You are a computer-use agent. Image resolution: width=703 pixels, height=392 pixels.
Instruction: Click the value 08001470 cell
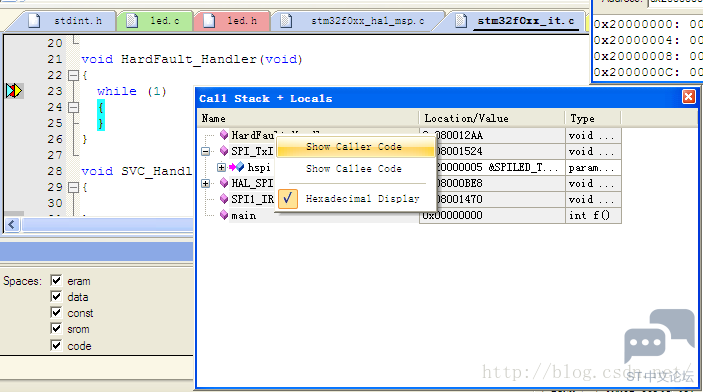[x=492, y=199]
